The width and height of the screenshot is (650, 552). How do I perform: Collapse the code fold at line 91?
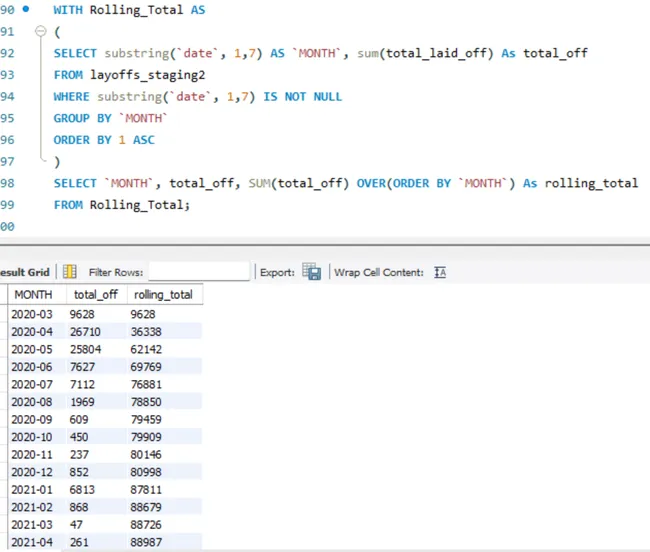coord(41,31)
